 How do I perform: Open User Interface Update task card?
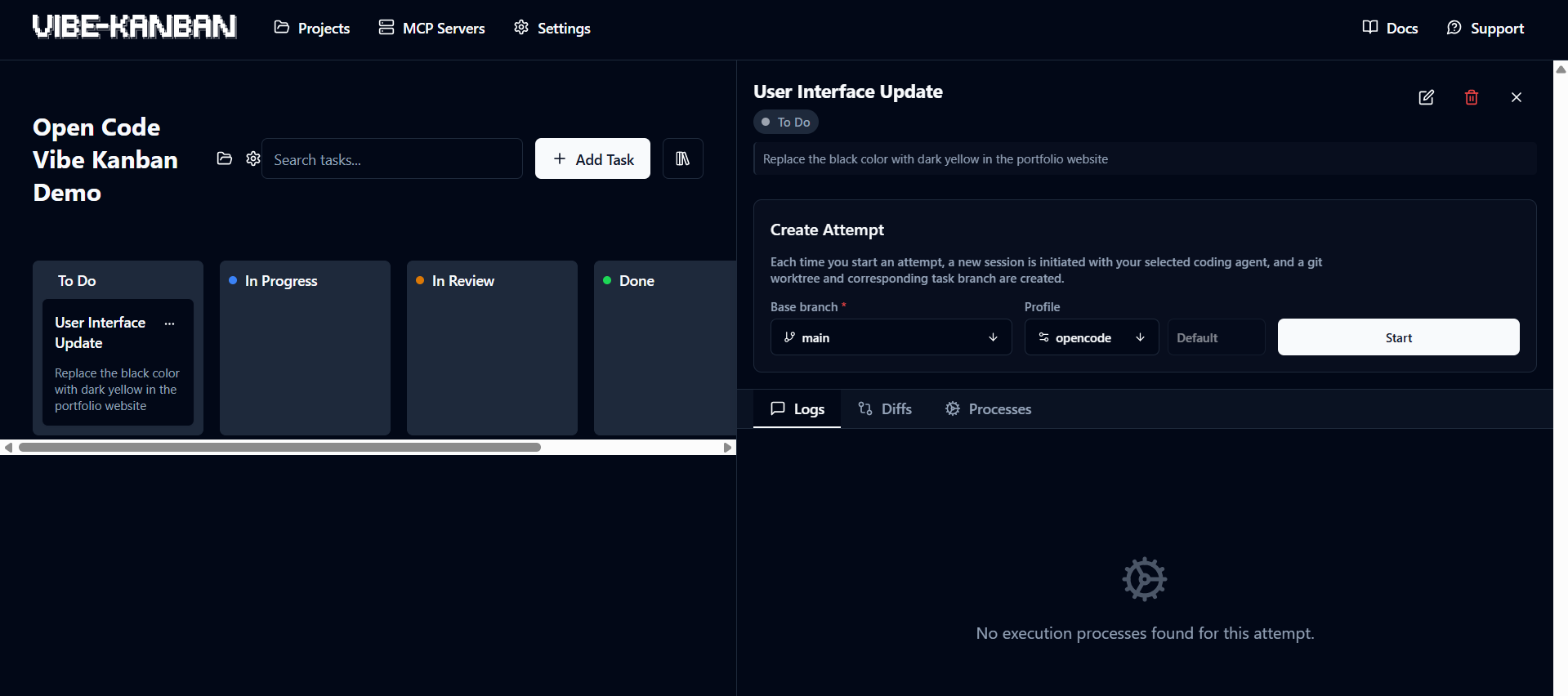tap(118, 362)
